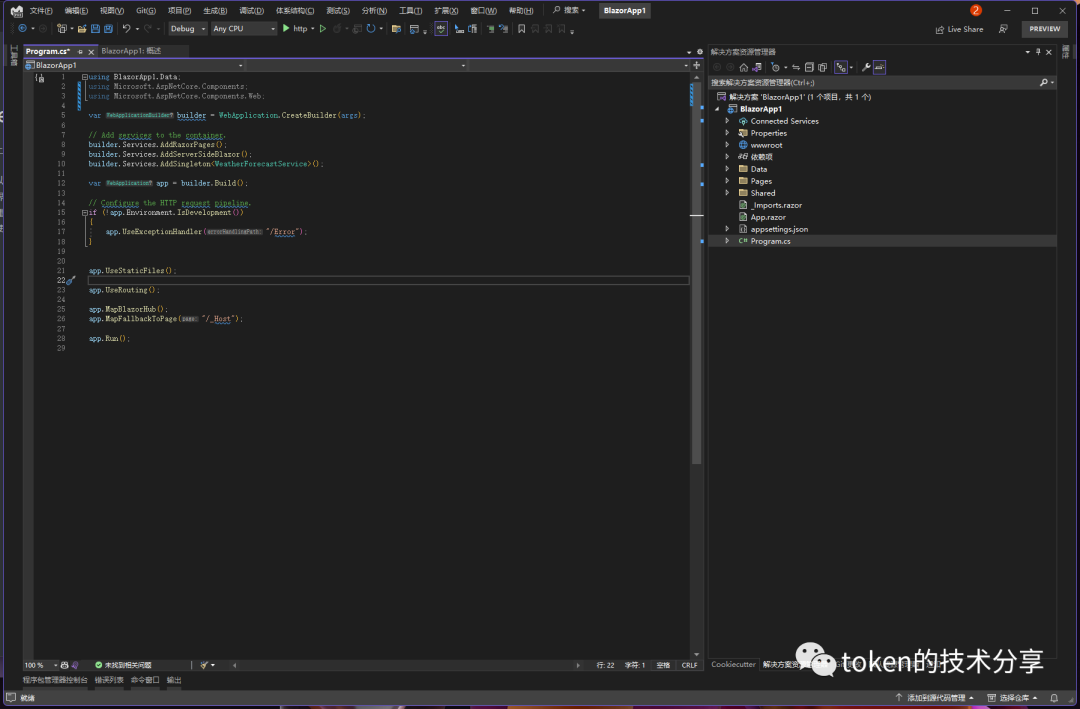Viewport: 1080px width, 709px height.
Task: Click the navigate backward circle arrow icon
Action: pos(23,29)
